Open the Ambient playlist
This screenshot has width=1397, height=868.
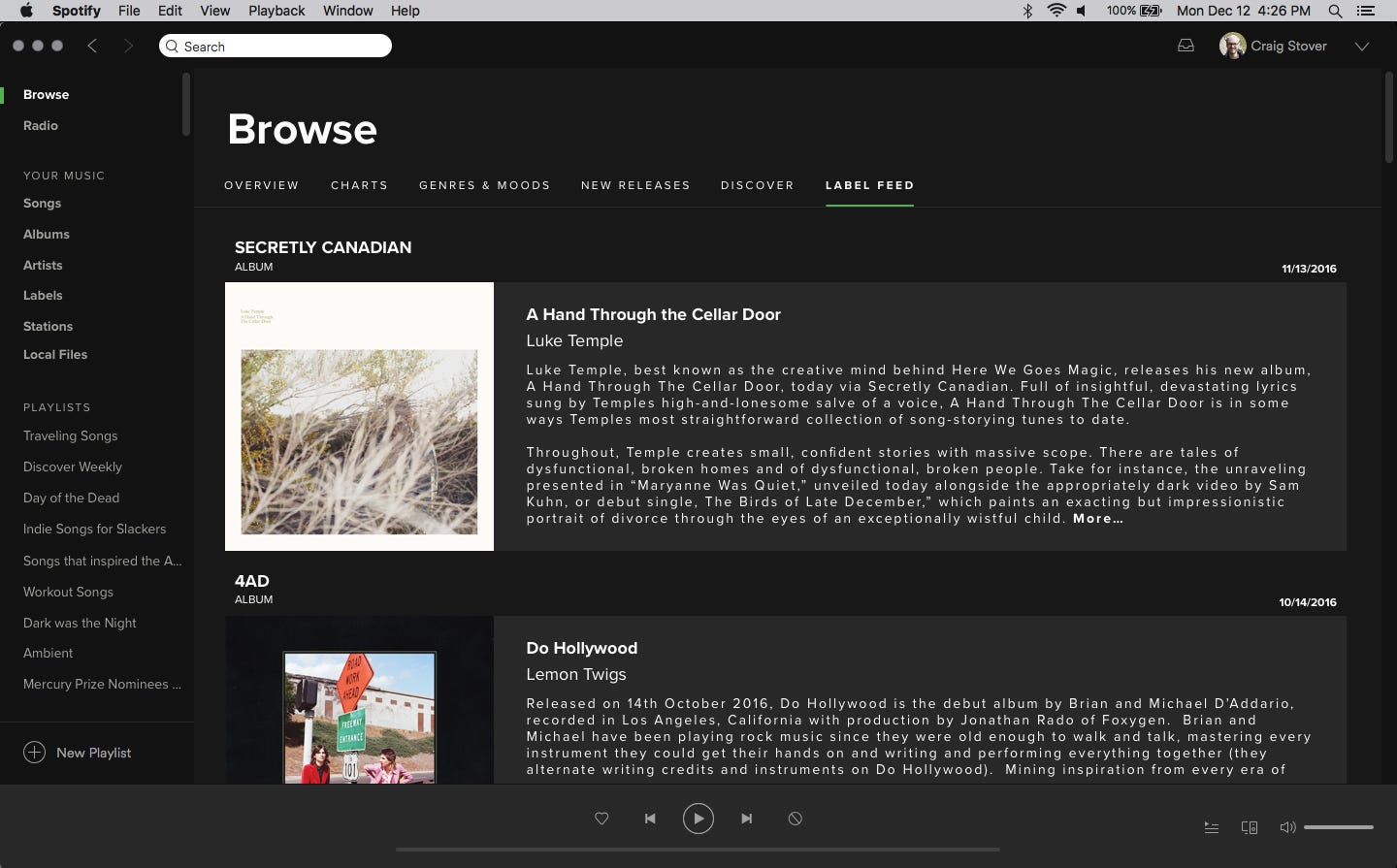[49, 653]
